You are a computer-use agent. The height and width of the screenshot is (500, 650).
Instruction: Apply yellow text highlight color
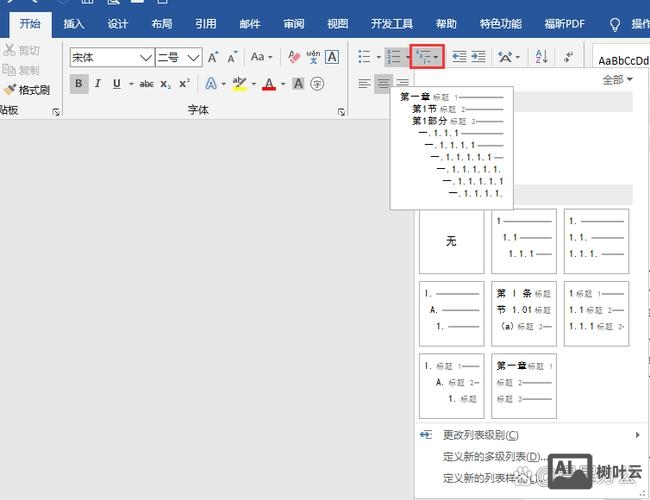click(239, 84)
